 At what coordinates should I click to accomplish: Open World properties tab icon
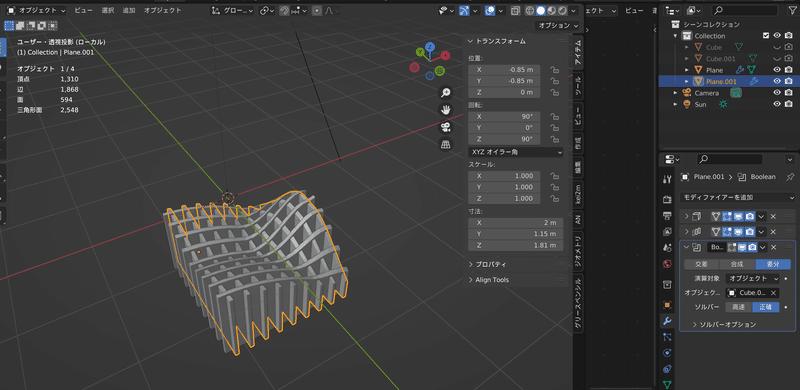click(667, 264)
